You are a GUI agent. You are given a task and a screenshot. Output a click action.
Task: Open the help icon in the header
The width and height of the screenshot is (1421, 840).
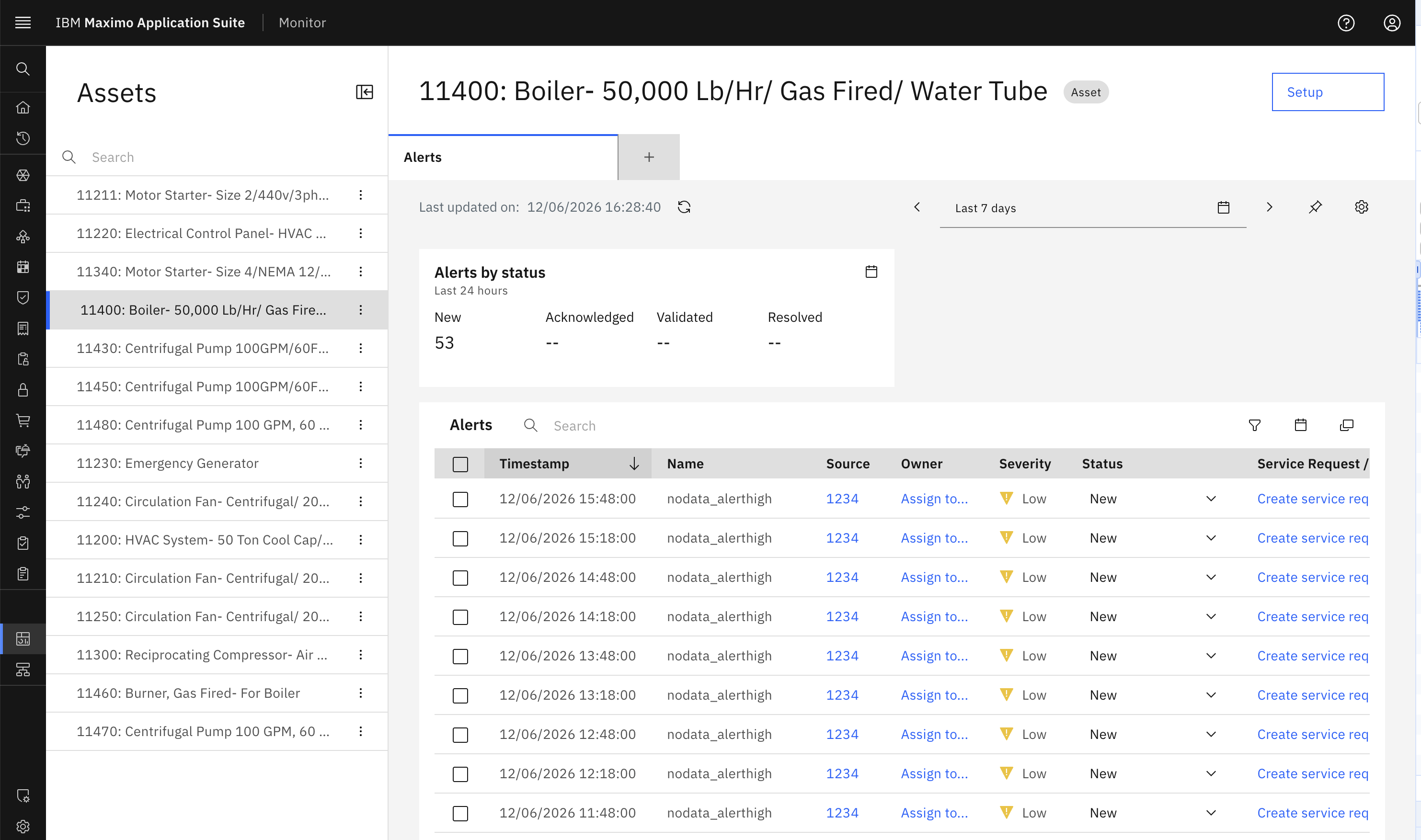tap(1346, 23)
